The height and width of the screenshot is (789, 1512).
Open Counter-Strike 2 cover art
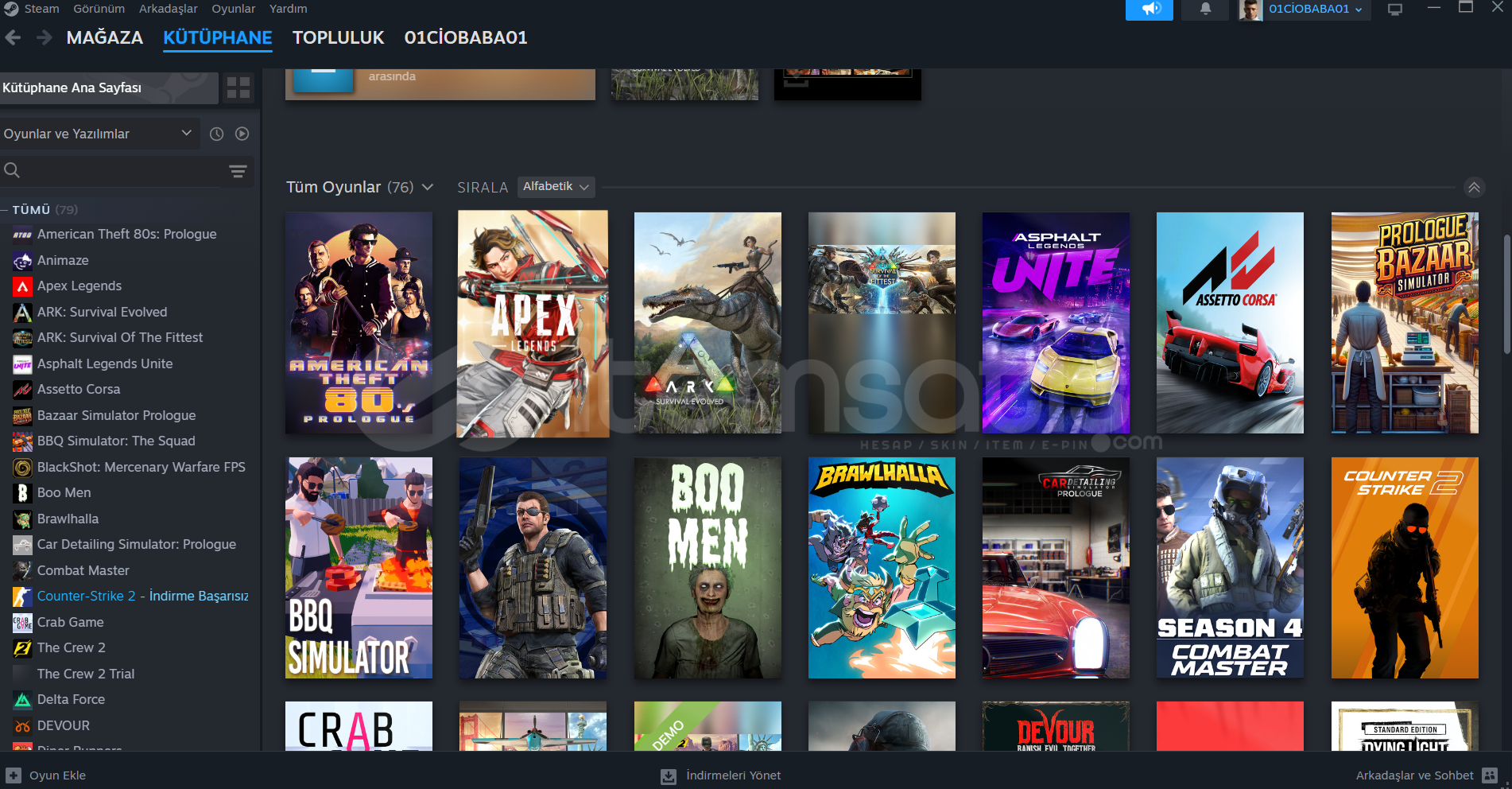tap(1405, 568)
